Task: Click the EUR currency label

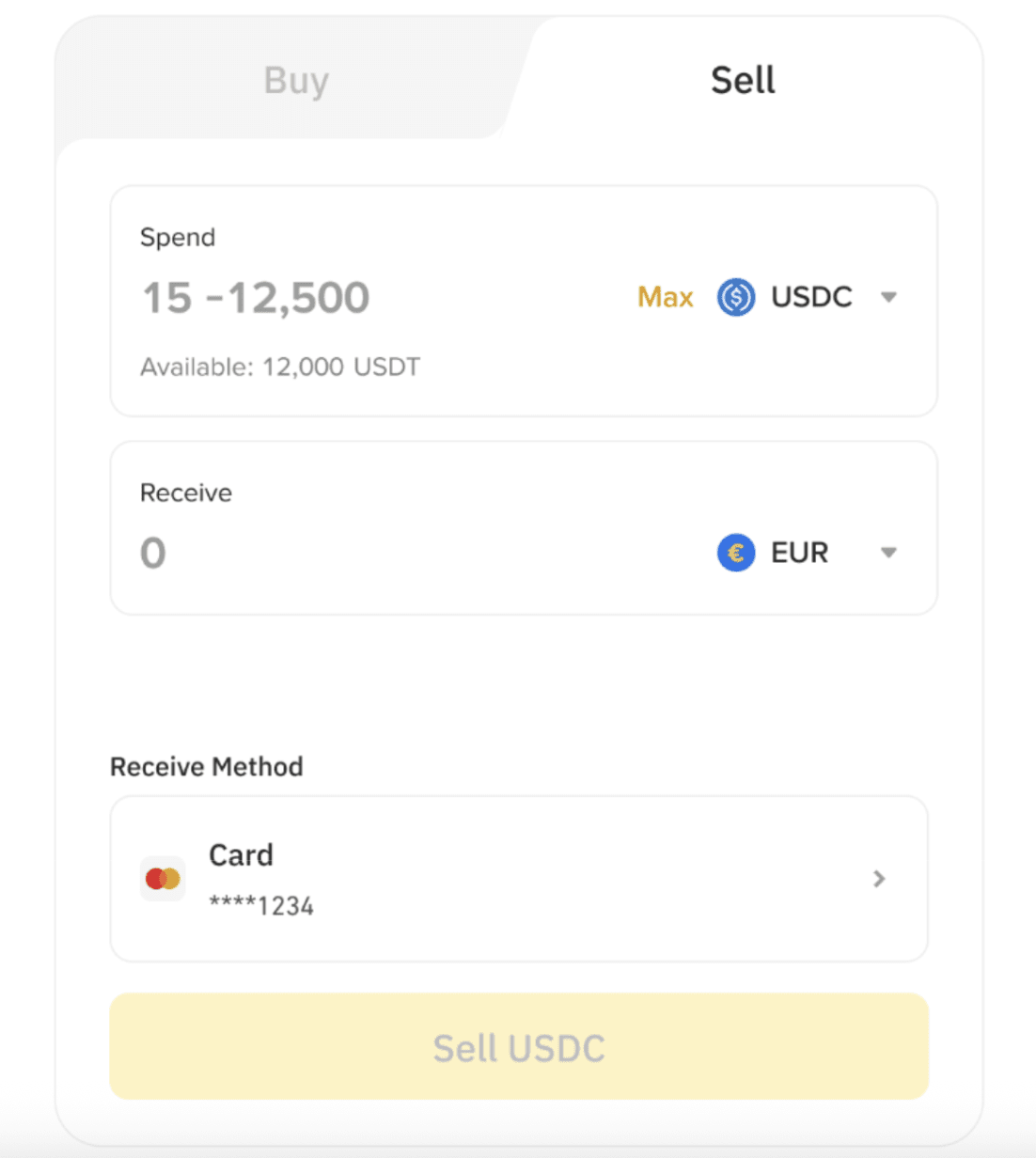Action: [x=799, y=553]
